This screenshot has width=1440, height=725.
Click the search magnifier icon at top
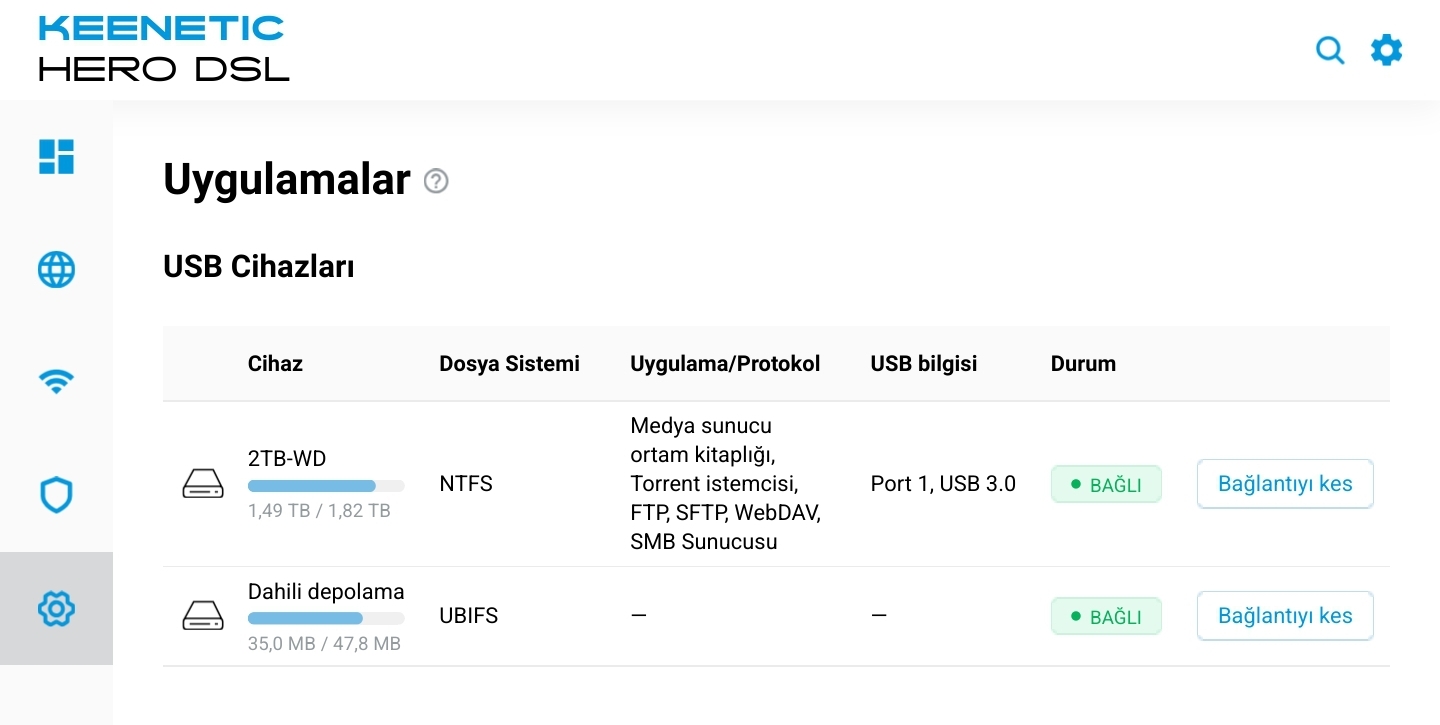[x=1330, y=50]
